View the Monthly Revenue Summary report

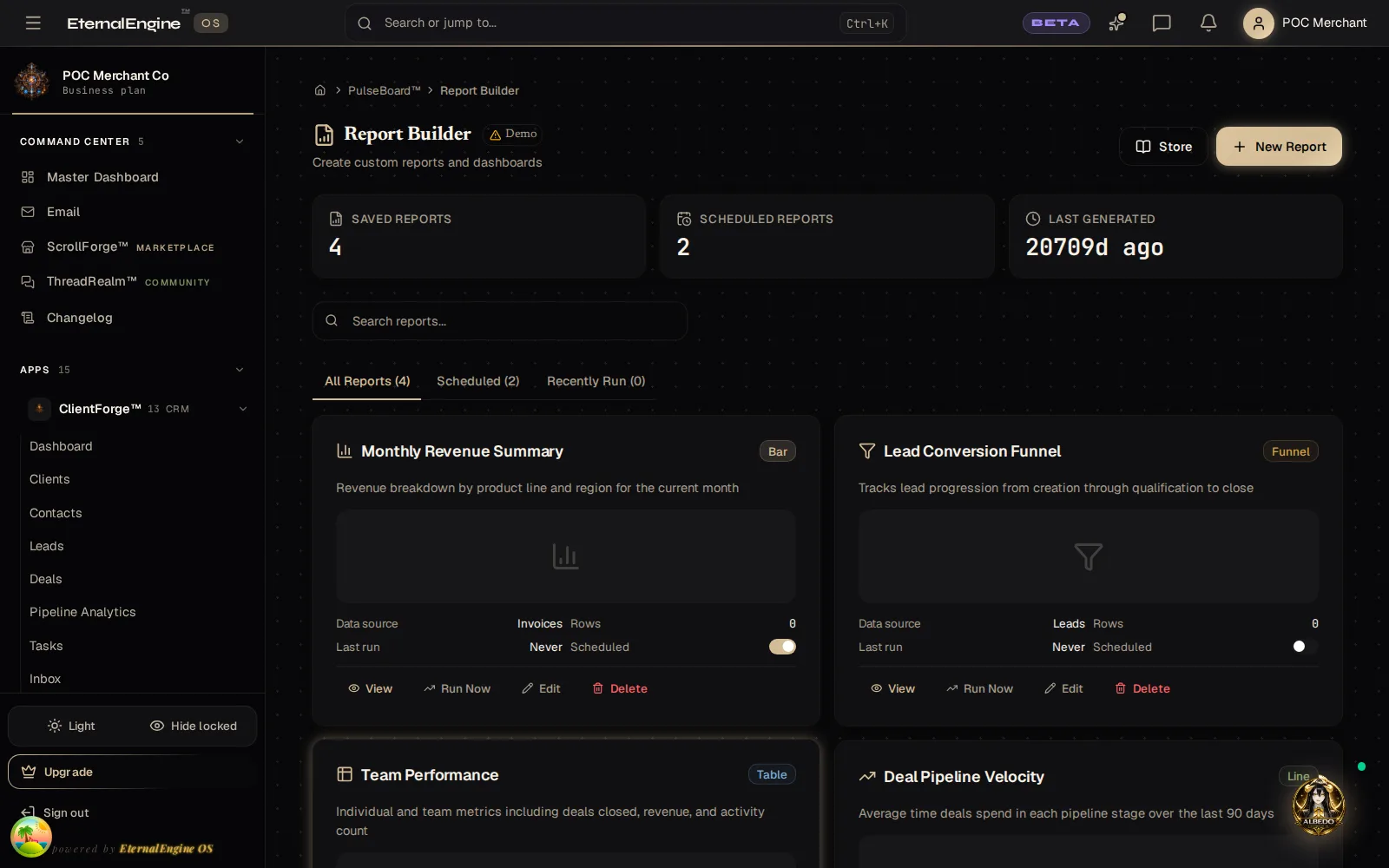click(x=370, y=688)
